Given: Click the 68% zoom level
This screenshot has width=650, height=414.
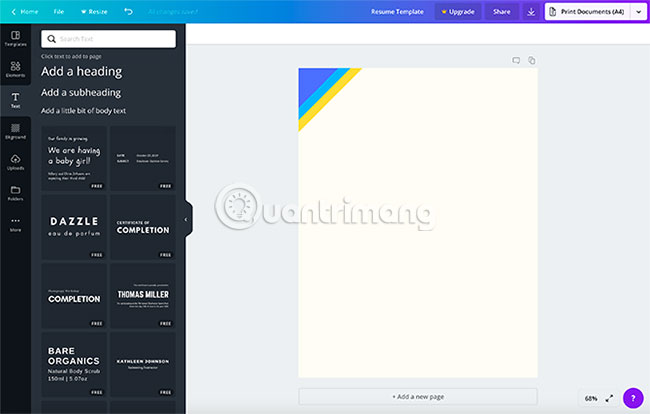Looking at the screenshot, I should 591,399.
